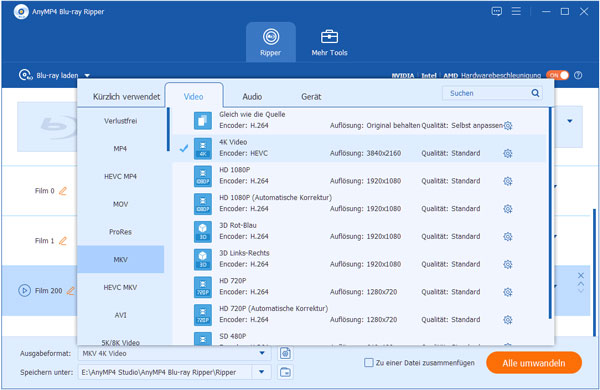The image size is (600, 390).
Task: Switch to the Kürzlich verwendet tab
Action: (x=126, y=97)
